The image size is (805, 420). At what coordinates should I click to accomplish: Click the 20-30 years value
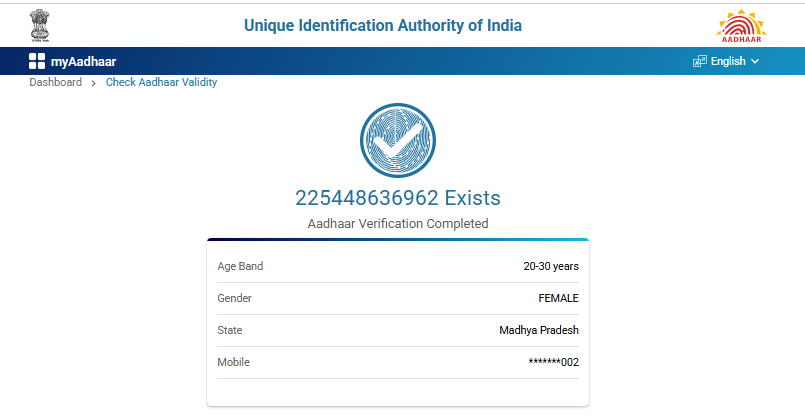(x=550, y=266)
